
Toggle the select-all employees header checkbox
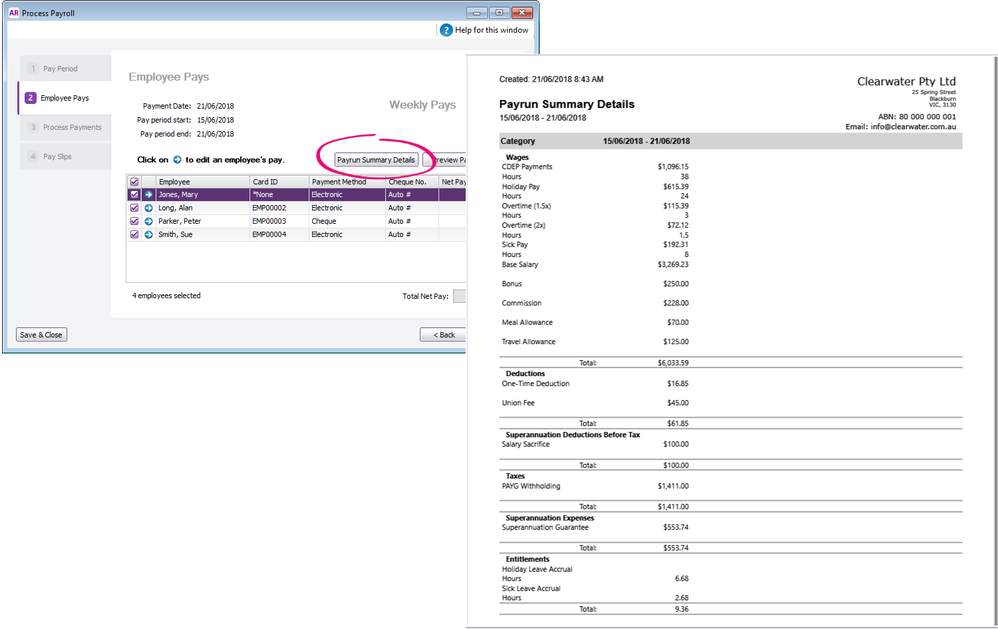point(134,182)
